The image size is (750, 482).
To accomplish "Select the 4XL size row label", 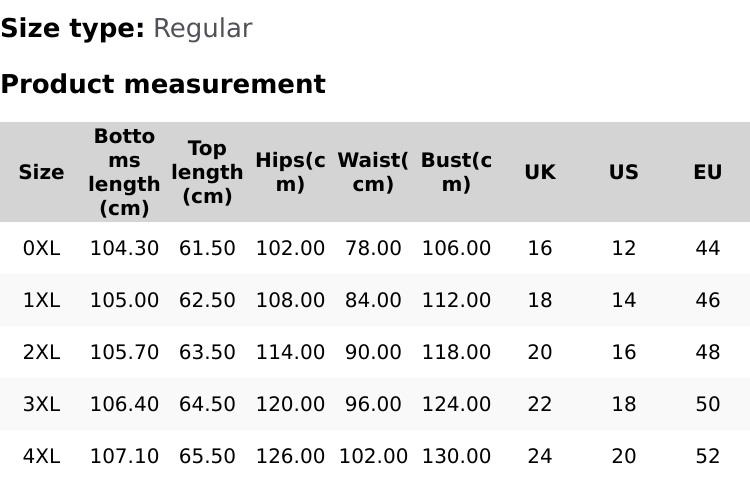I will pos(41,456).
